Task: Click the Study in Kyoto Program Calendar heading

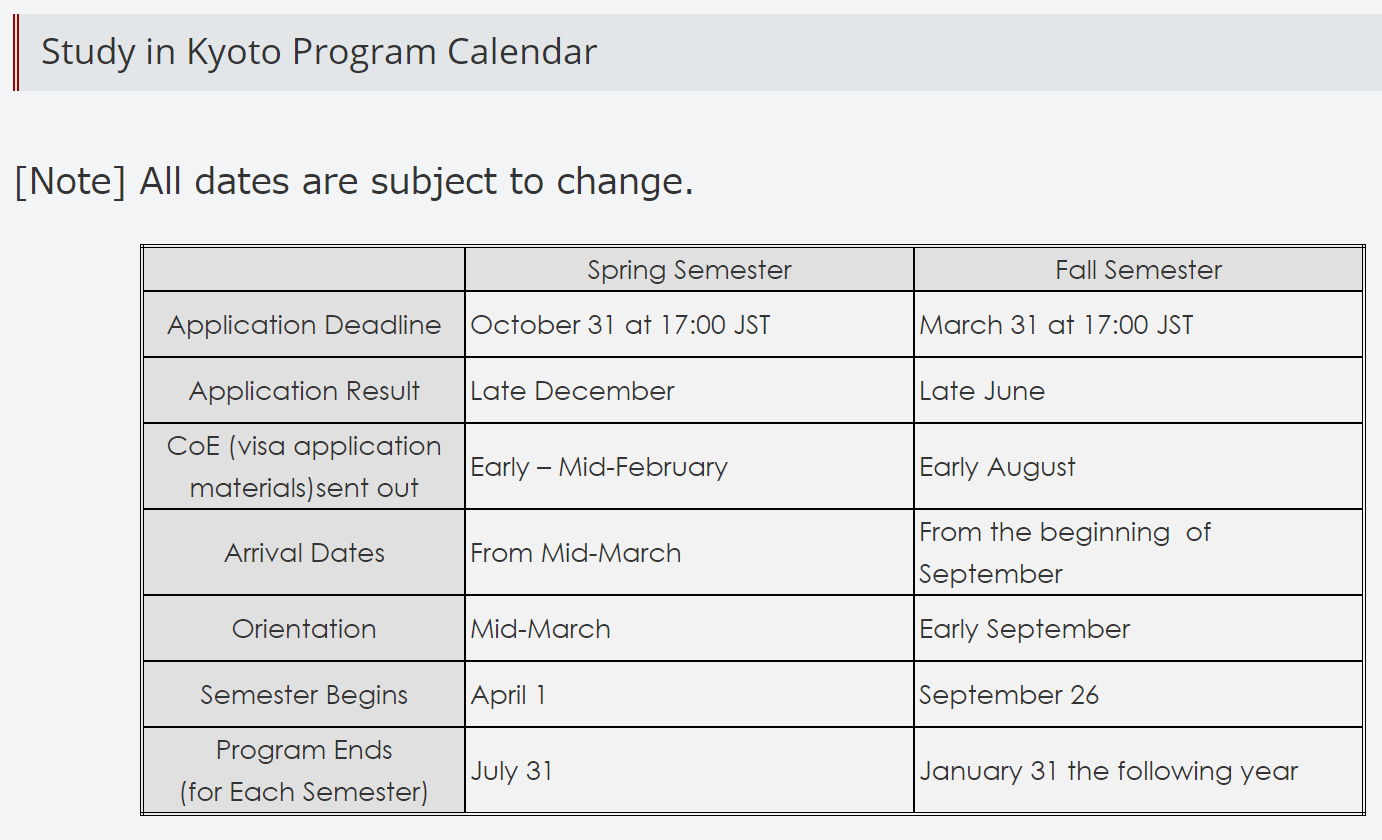Action: (319, 52)
